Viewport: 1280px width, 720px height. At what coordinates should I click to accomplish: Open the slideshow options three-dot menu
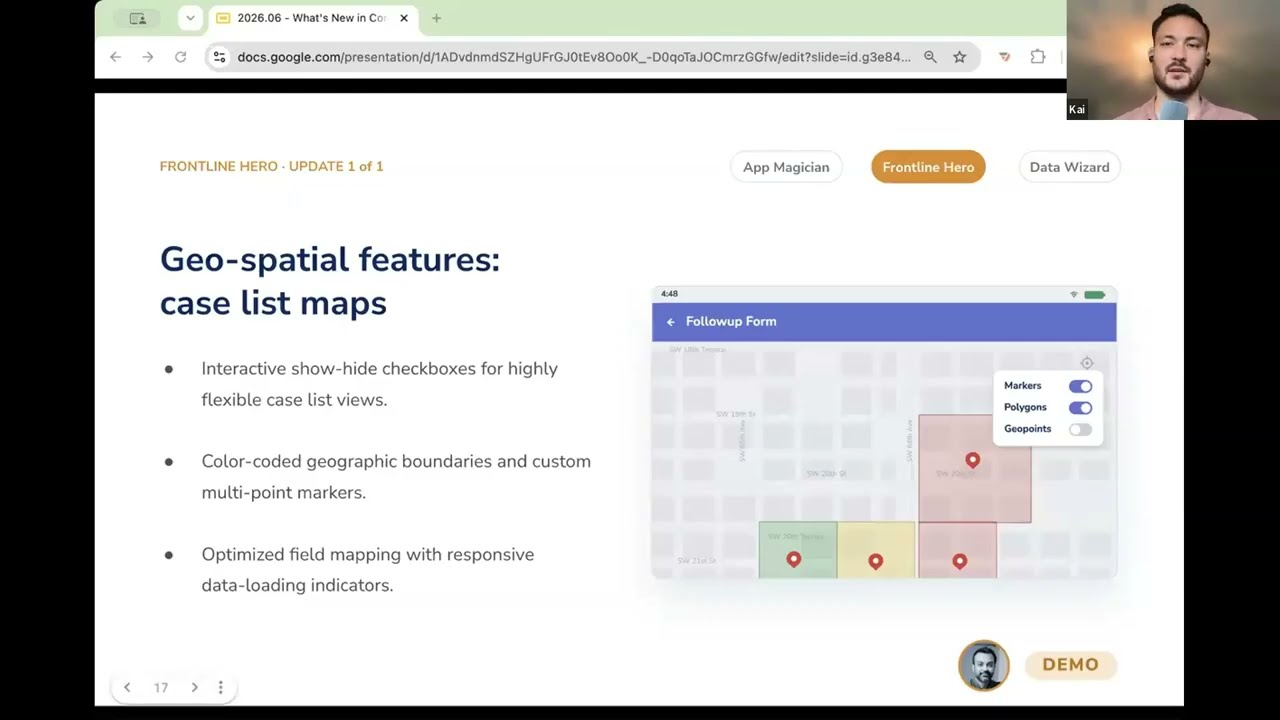coord(221,688)
